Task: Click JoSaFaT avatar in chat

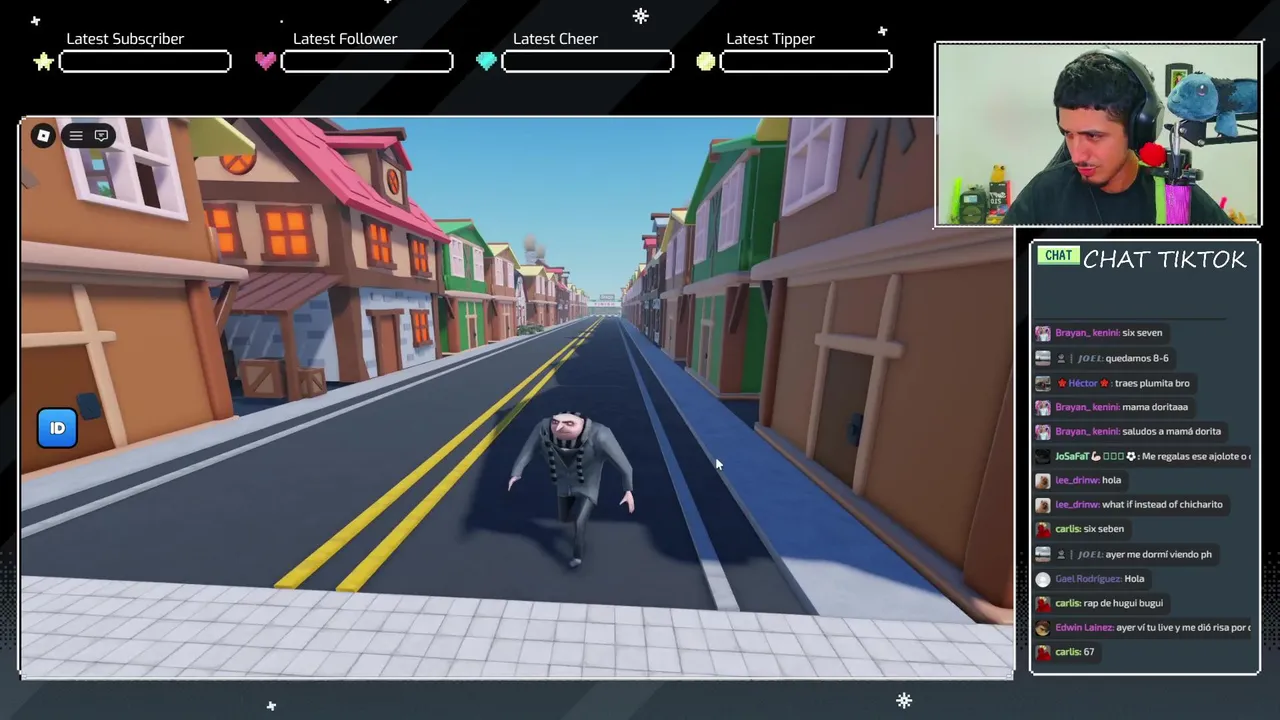Action: [1043, 456]
